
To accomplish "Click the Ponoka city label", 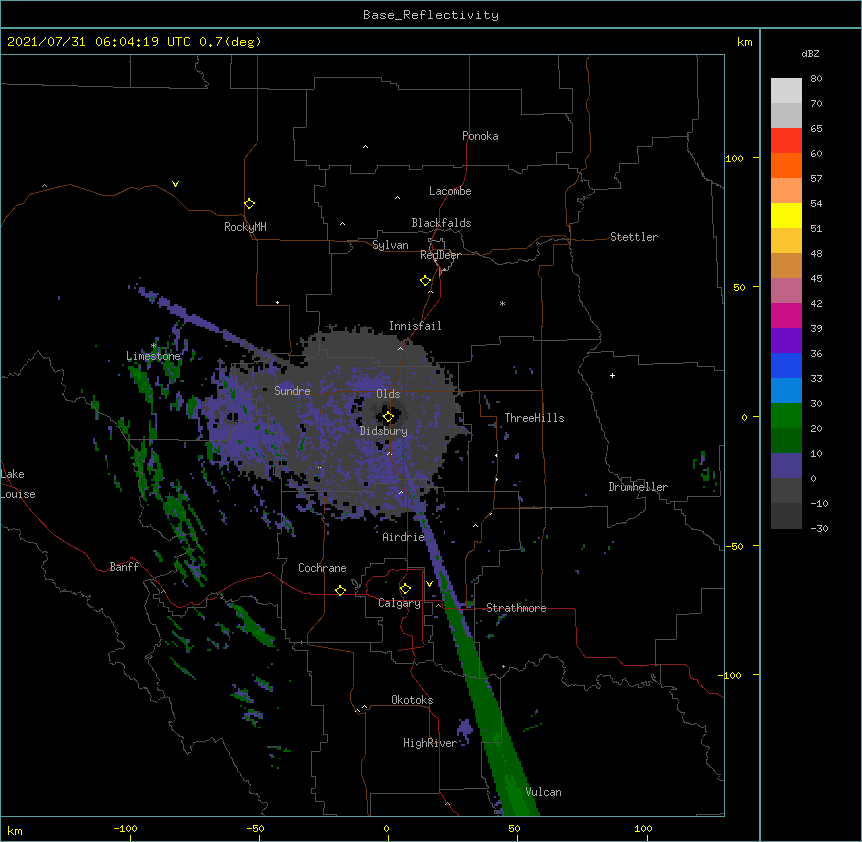I will click(x=480, y=136).
